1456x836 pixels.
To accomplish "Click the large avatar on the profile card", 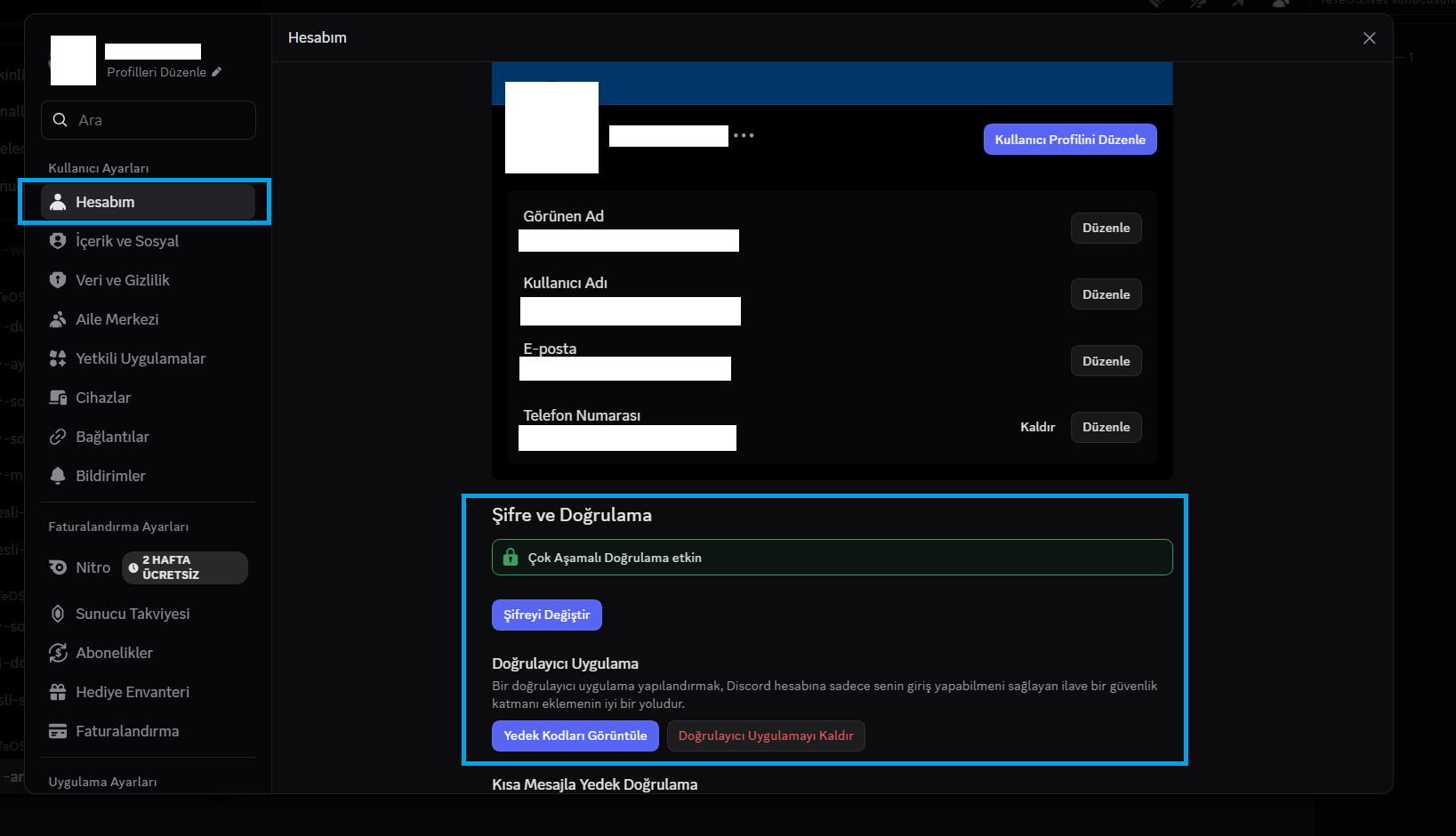I will click(x=551, y=127).
